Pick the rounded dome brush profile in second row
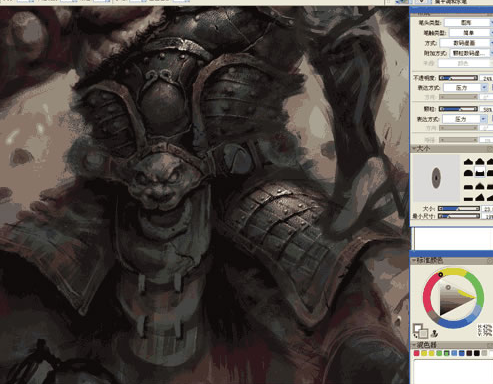The width and height of the screenshot is (493, 384). [x=469, y=173]
